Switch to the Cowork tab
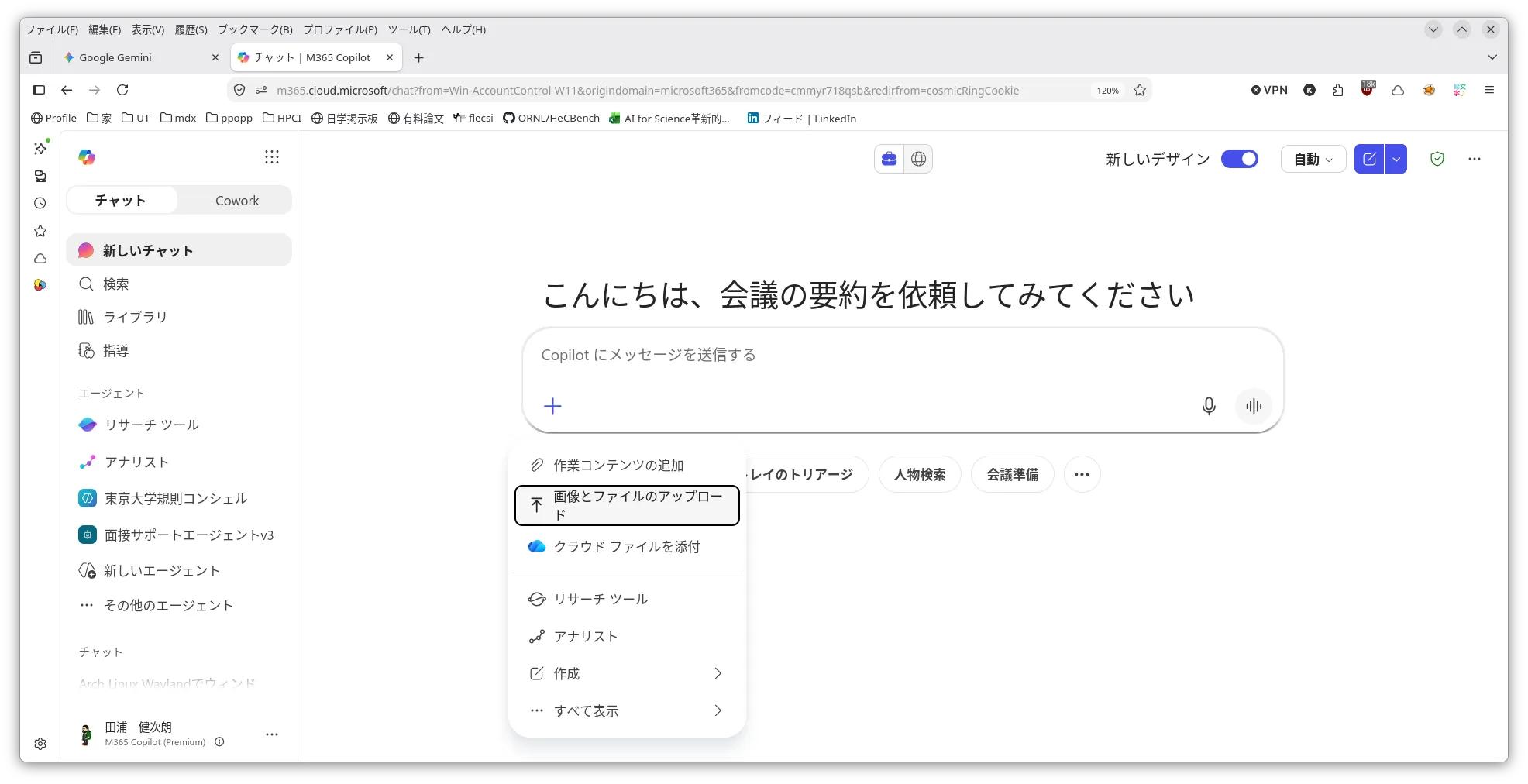Screen dimensions: 1528x784 click(x=236, y=201)
